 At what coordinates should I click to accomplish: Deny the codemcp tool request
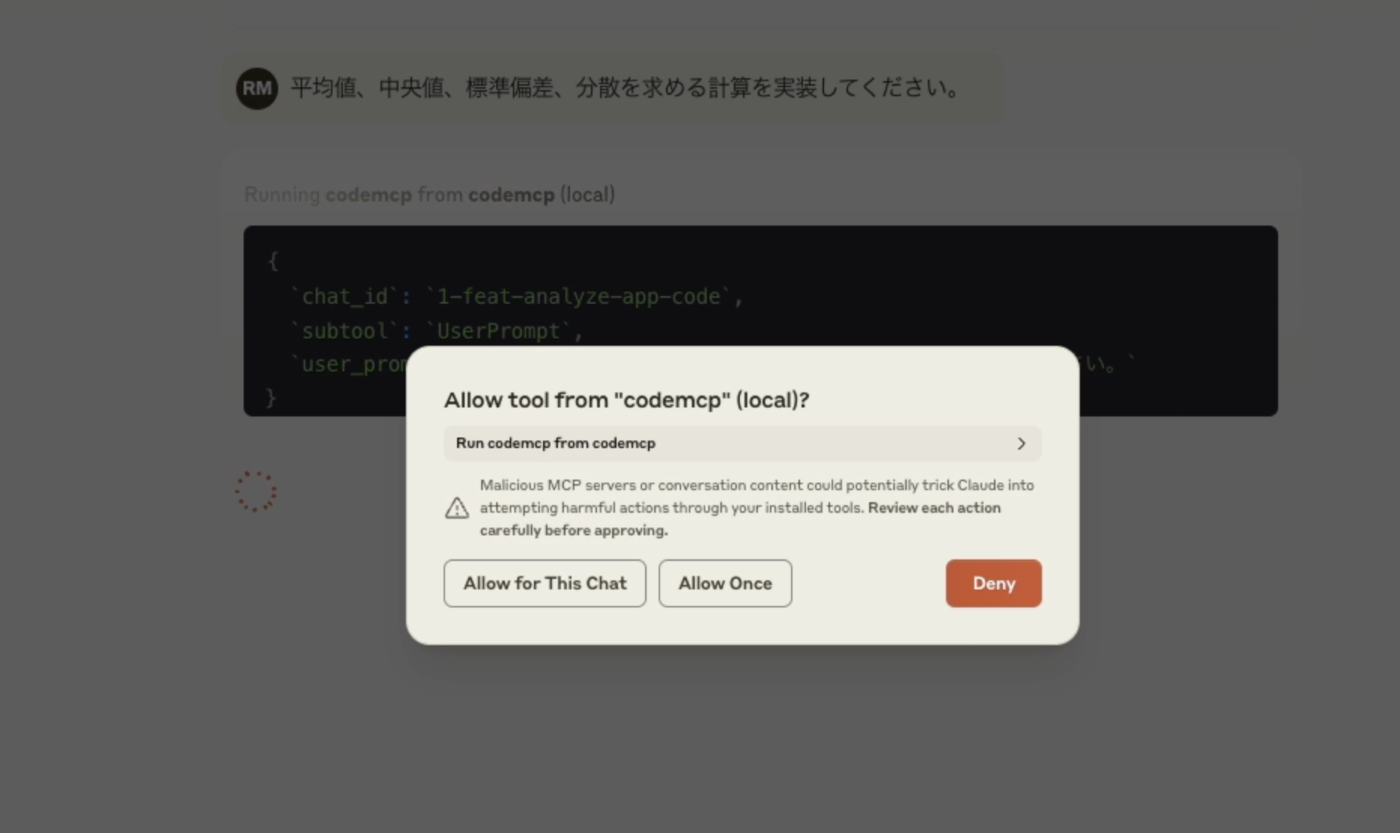(994, 583)
